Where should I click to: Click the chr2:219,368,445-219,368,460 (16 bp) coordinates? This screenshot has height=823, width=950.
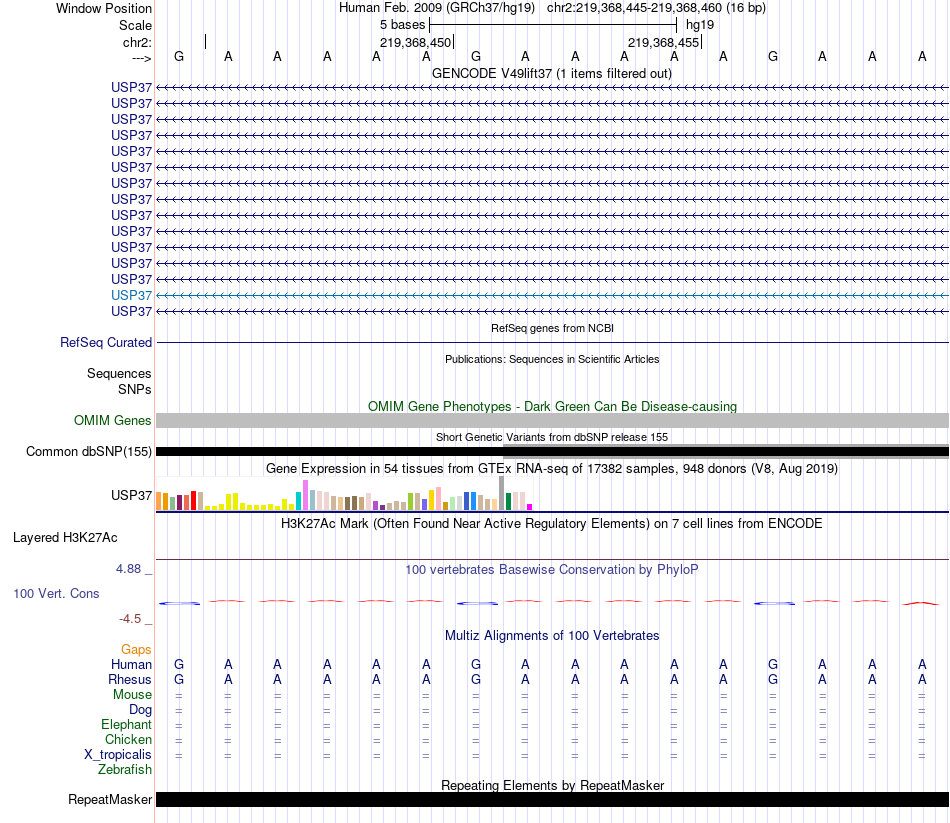[x=656, y=8]
